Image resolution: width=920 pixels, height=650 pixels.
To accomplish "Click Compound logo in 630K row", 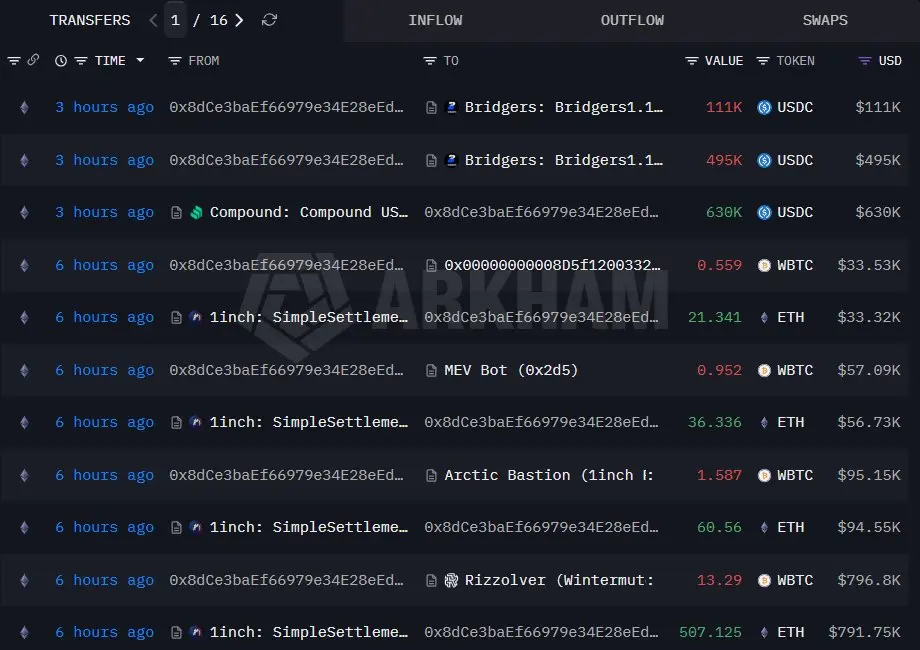I will pyautogui.click(x=197, y=212).
